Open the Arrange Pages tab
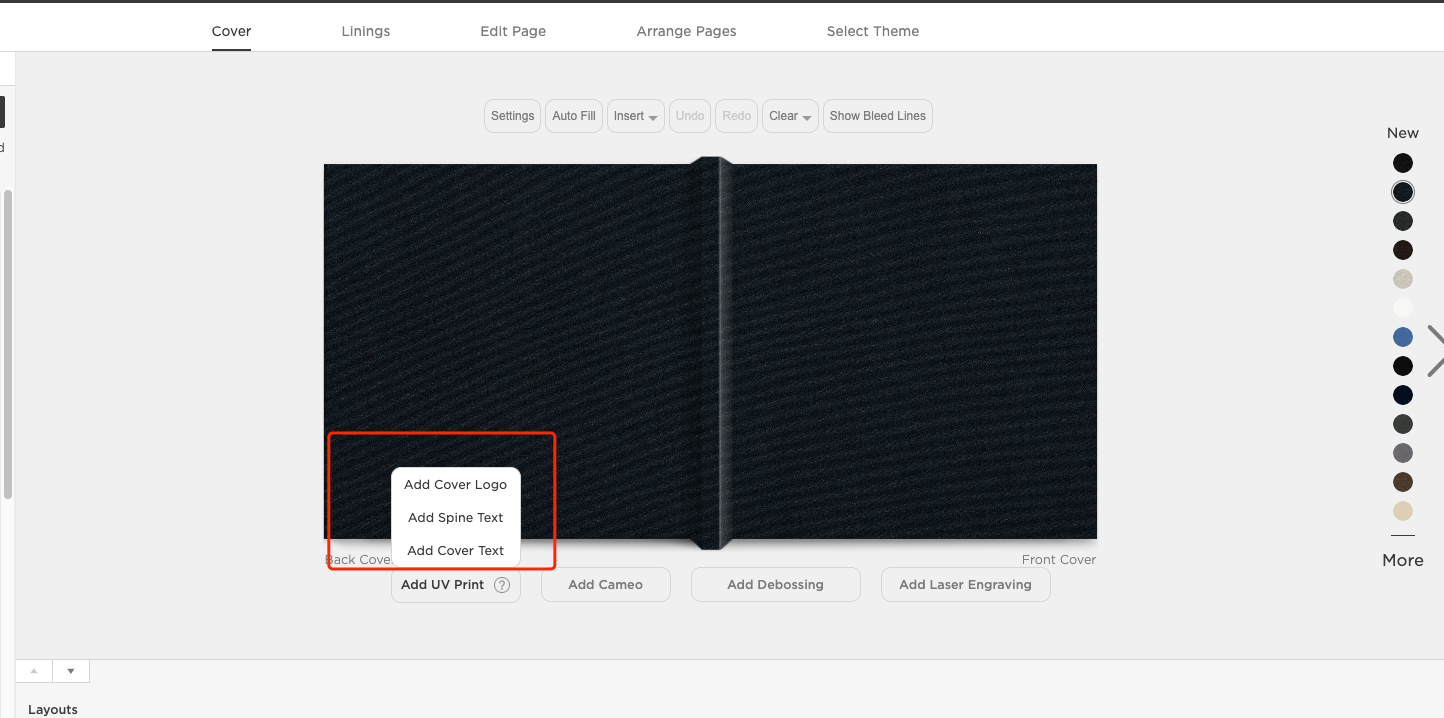The image size is (1444, 718). tap(686, 31)
